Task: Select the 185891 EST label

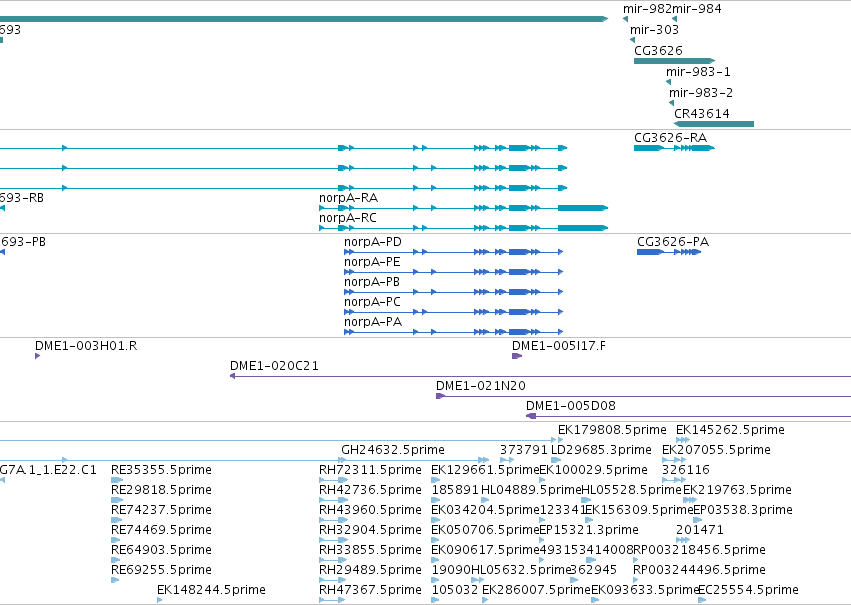Action: point(455,491)
